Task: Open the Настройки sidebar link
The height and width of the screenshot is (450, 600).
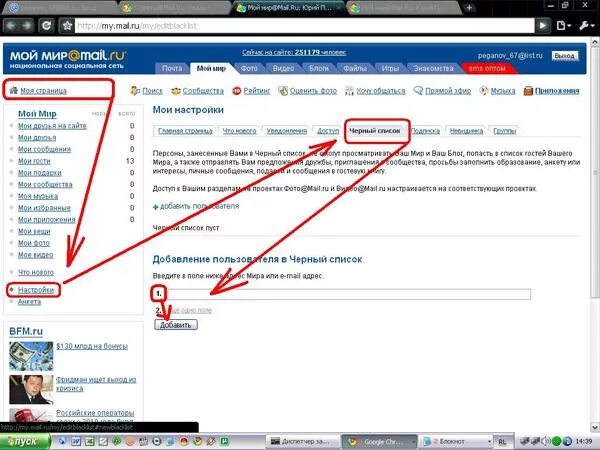Action: pyautogui.click(x=36, y=290)
